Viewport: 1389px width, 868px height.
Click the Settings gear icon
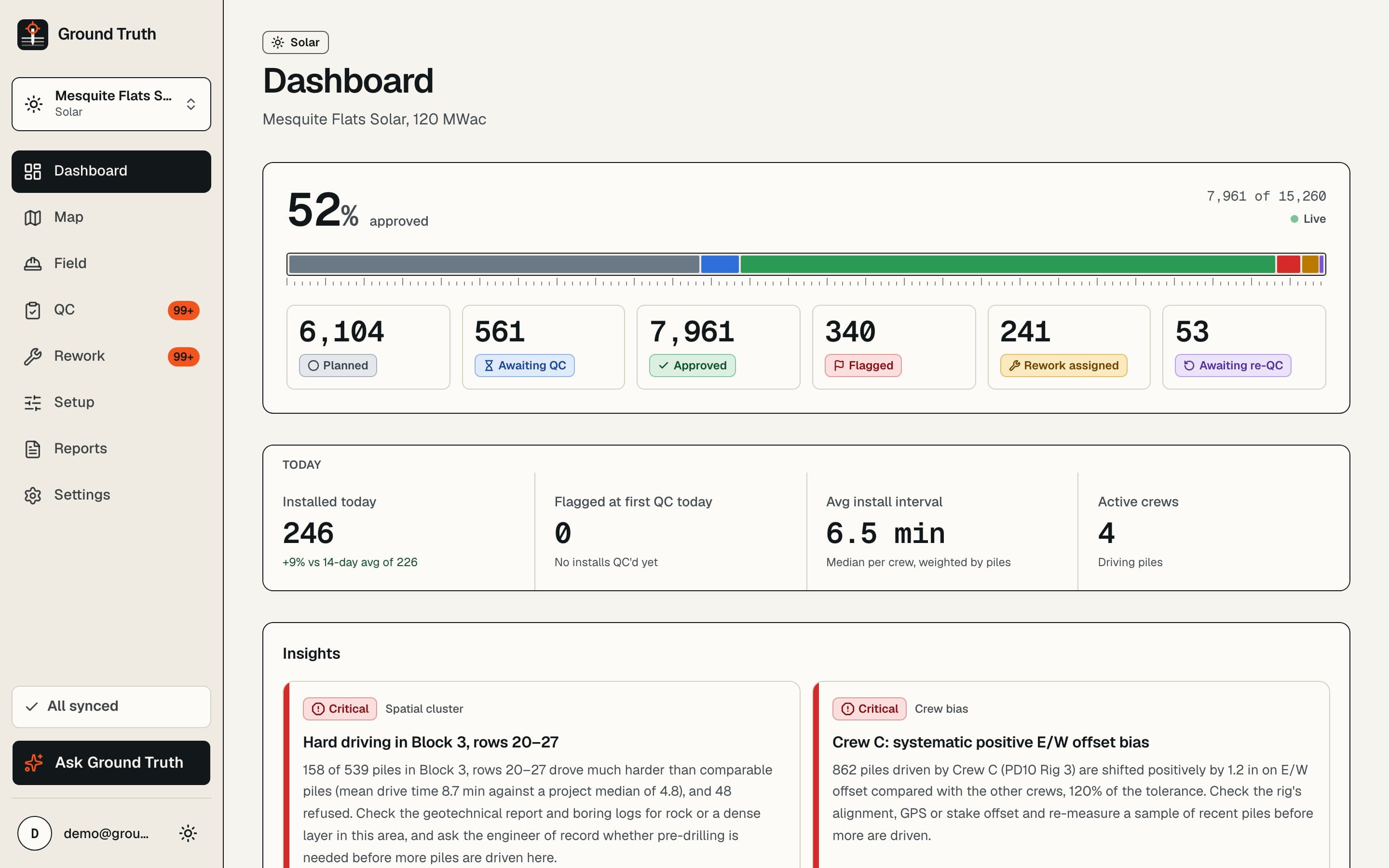pos(33,495)
